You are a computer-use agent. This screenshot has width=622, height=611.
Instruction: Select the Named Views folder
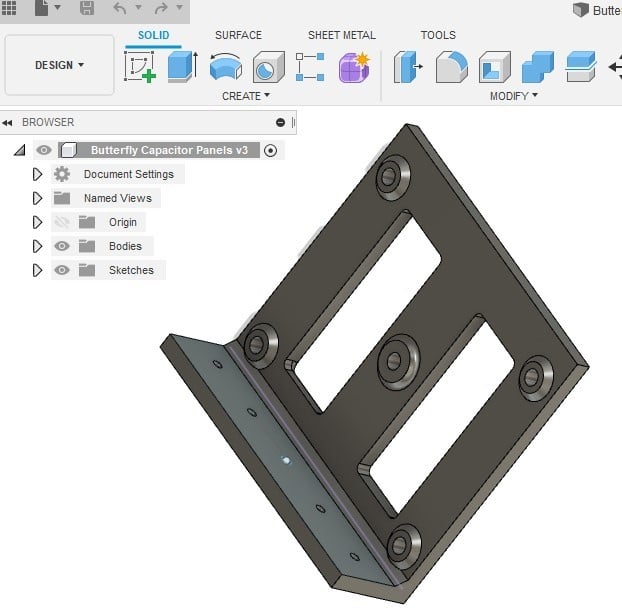click(x=117, y=198)
